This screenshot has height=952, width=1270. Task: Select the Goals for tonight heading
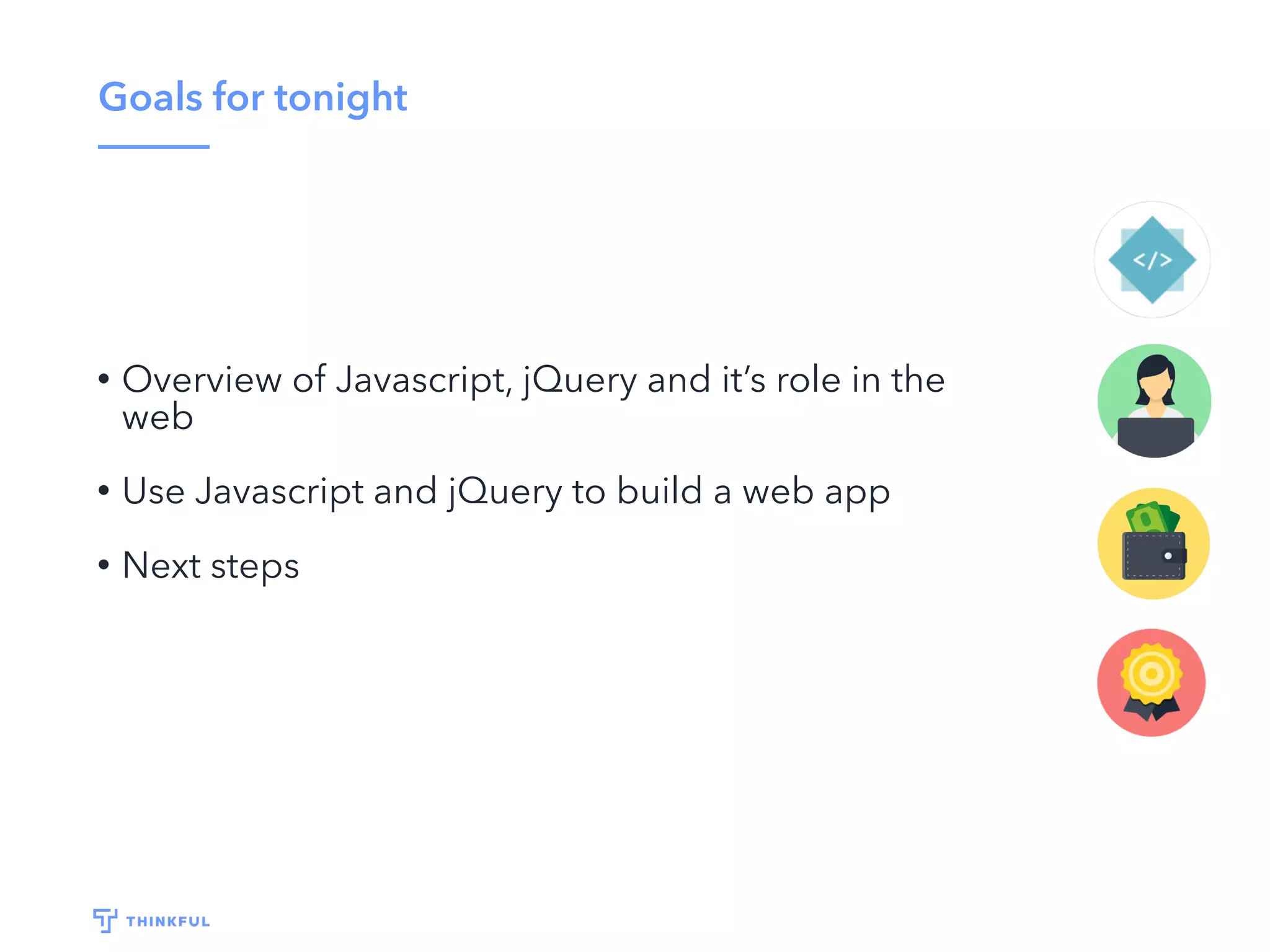coord(253,98)
